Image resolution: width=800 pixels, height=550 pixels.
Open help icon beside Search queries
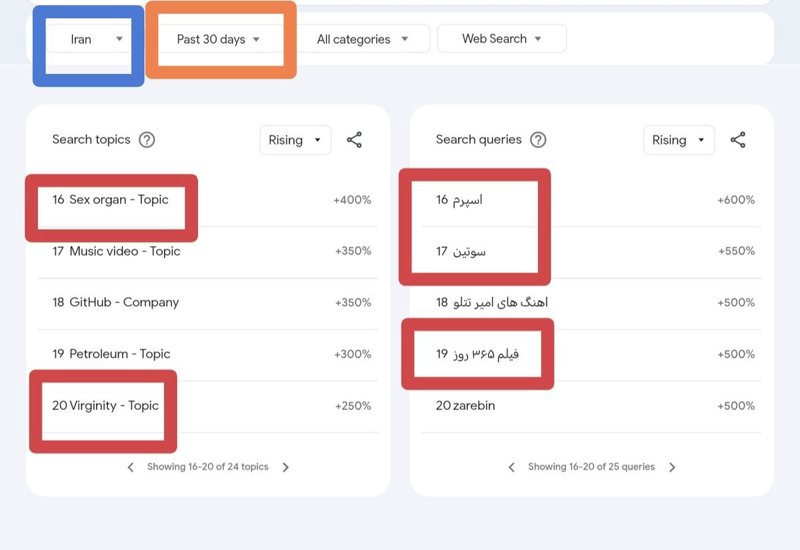pos(538,140)
